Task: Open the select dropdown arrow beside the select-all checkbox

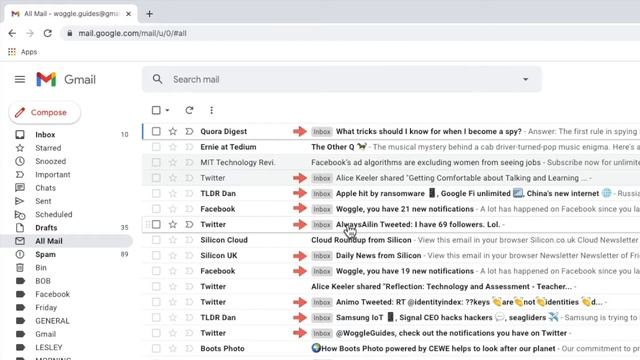Action: click(167, 110)
